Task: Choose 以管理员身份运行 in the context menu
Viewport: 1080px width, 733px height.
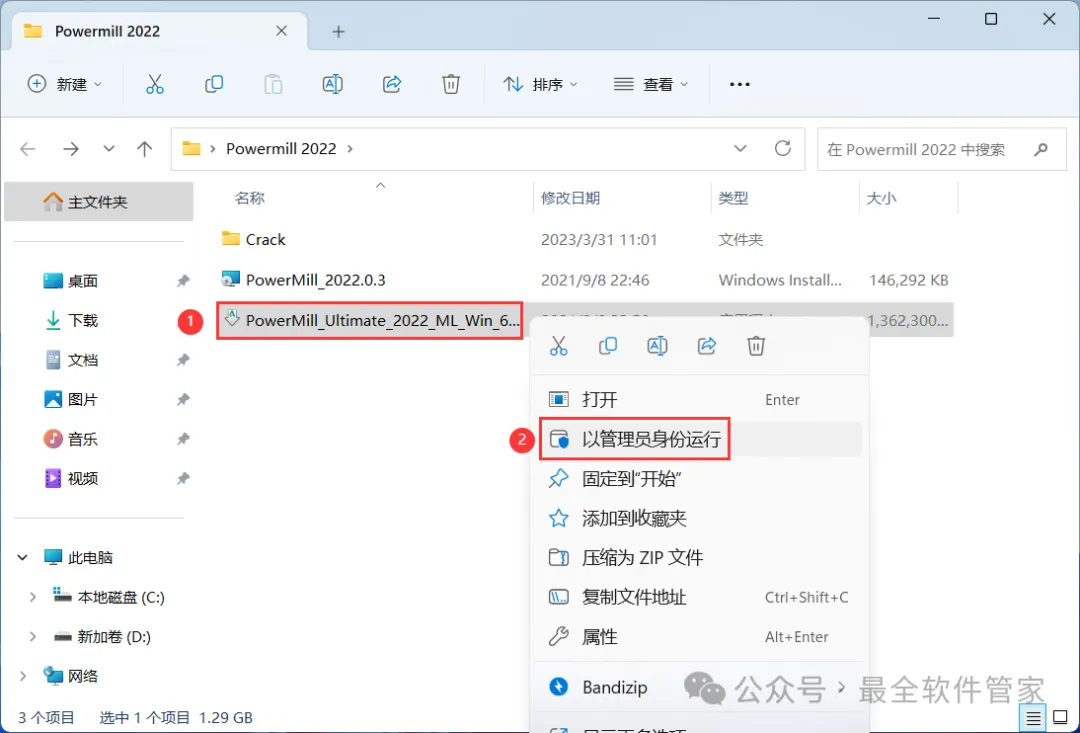Action: click(x=699, y=439)
